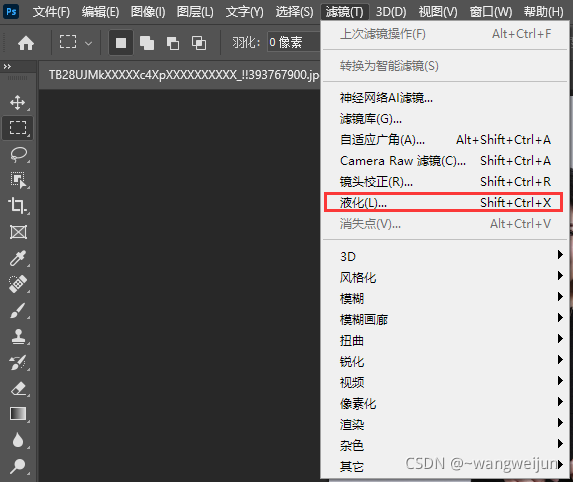Open 滤镜库(G)... filter gallery
573x482 pixels.
(x=444, y=119)
